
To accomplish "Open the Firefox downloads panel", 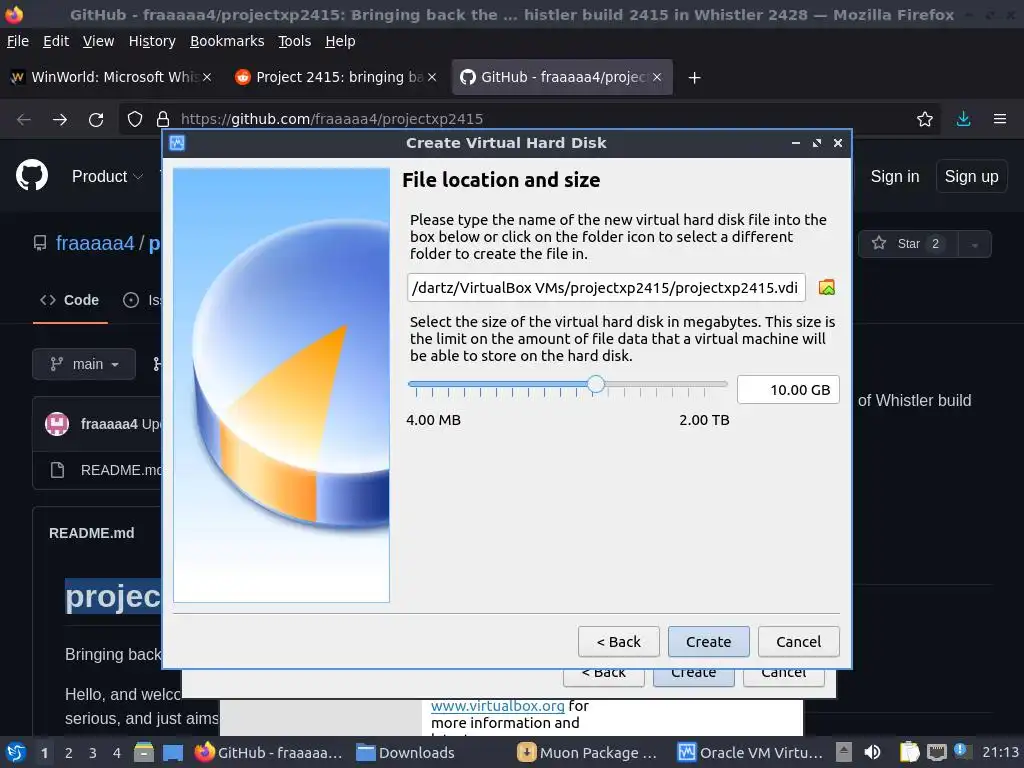I will click(963, 119).
